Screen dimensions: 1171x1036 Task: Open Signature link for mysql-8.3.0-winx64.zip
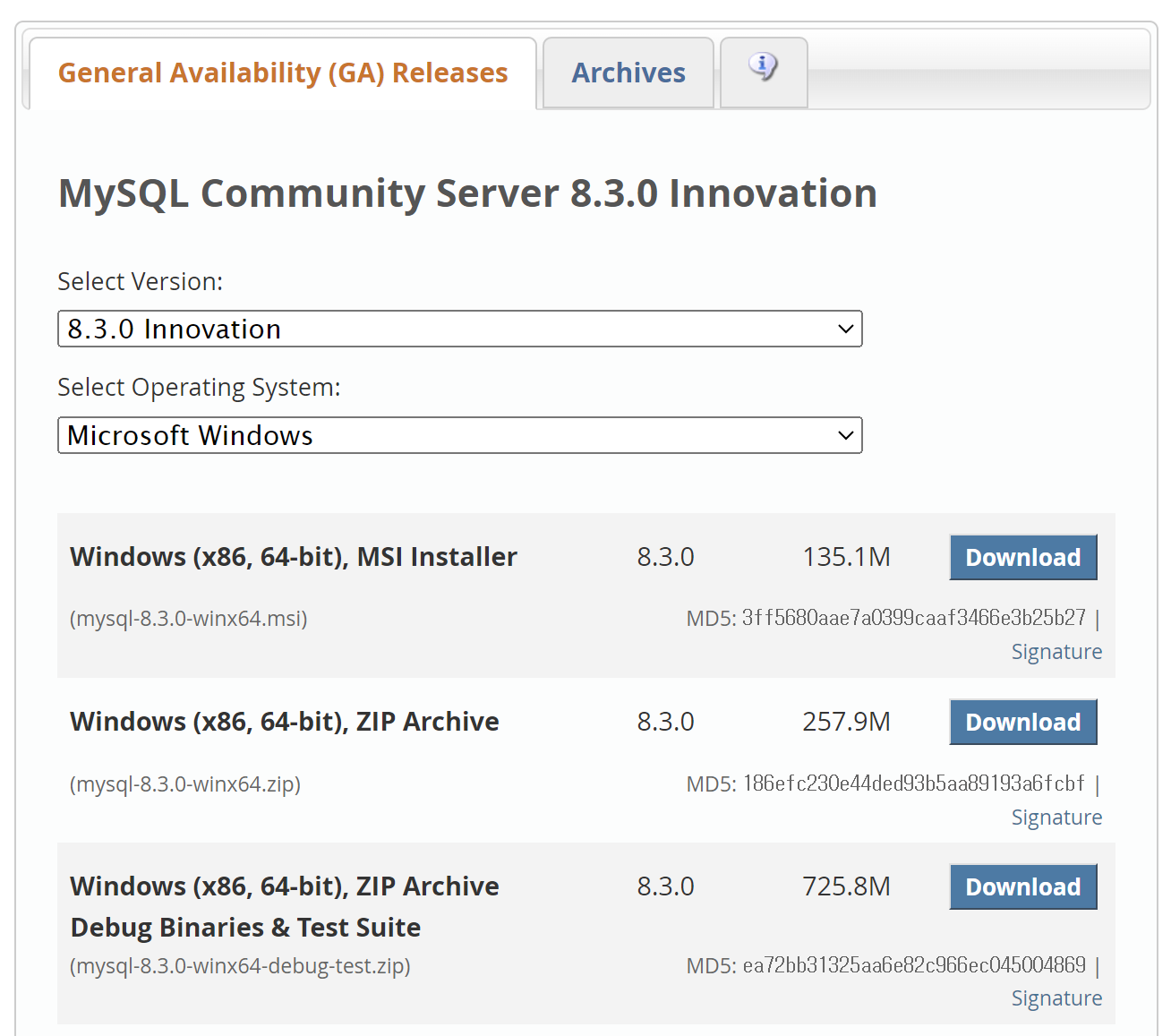pyautogui.click(x=1056, y=818)
